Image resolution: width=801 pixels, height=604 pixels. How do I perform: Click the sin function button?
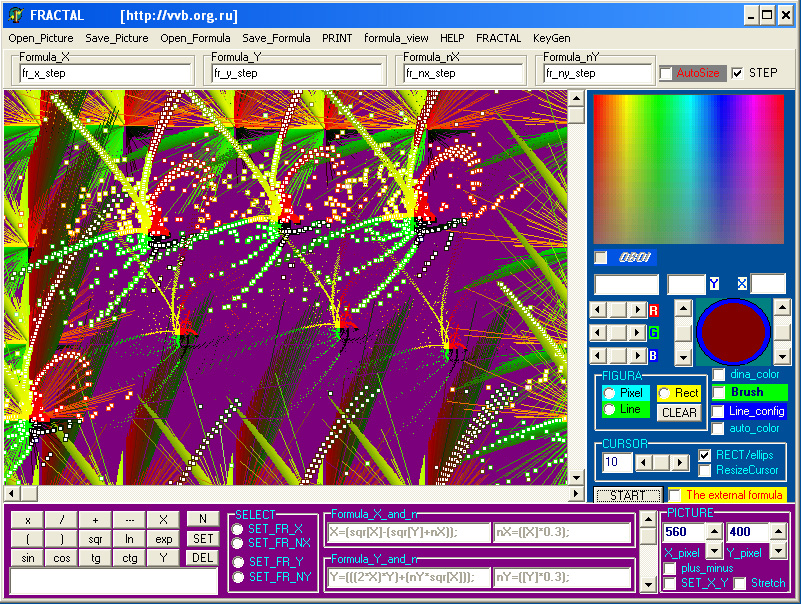[28, 559]
